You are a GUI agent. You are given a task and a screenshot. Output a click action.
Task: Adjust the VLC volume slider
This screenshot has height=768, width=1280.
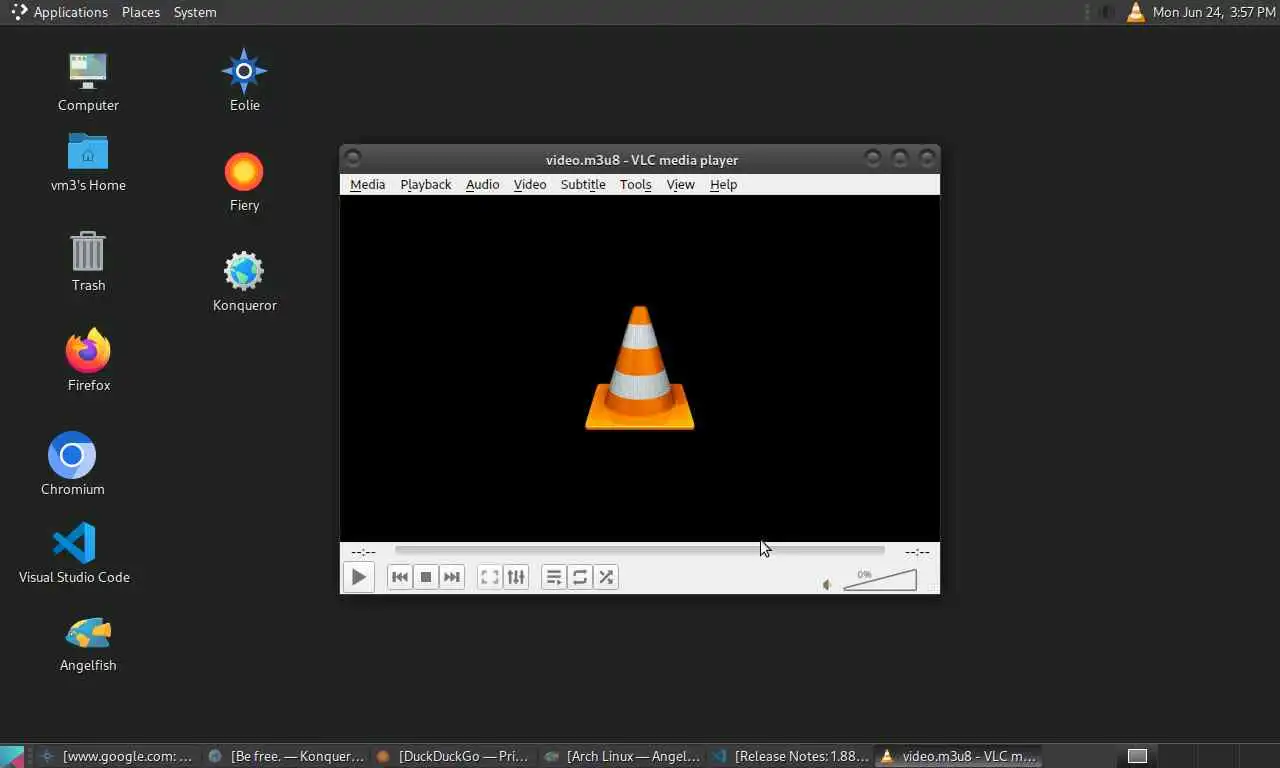880,580
